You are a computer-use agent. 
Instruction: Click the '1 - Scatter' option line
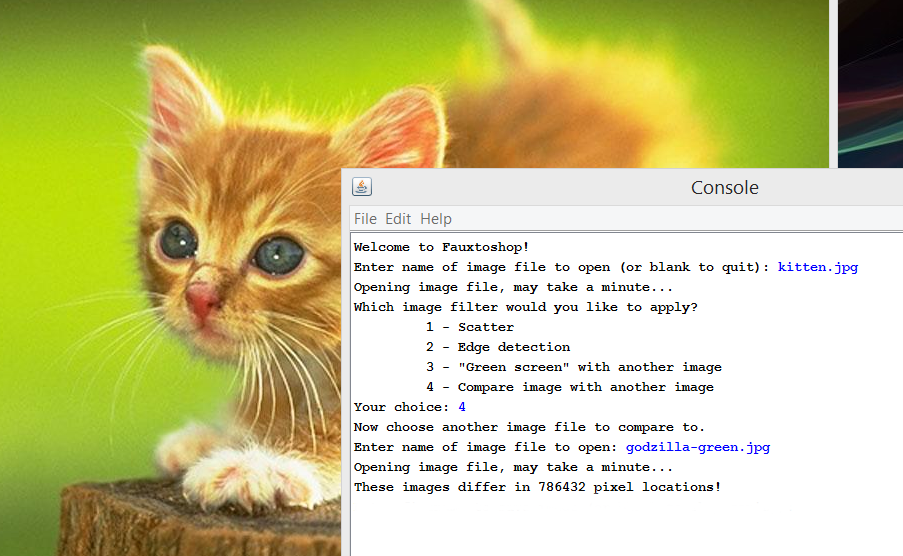(470, 327)
